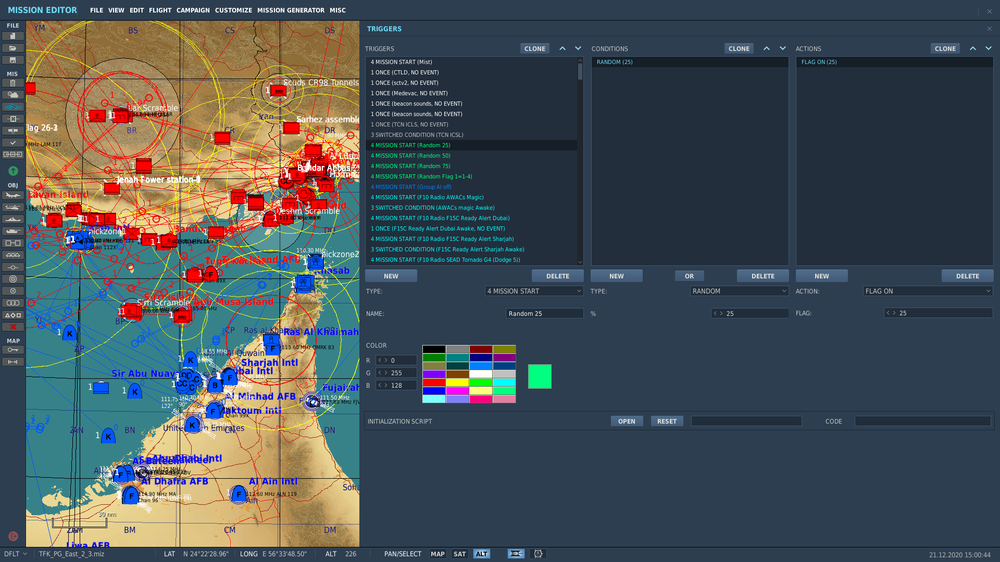1000x562 pixels.
Task: Click the red exit icon at bottom left
Action: point(13,536)
